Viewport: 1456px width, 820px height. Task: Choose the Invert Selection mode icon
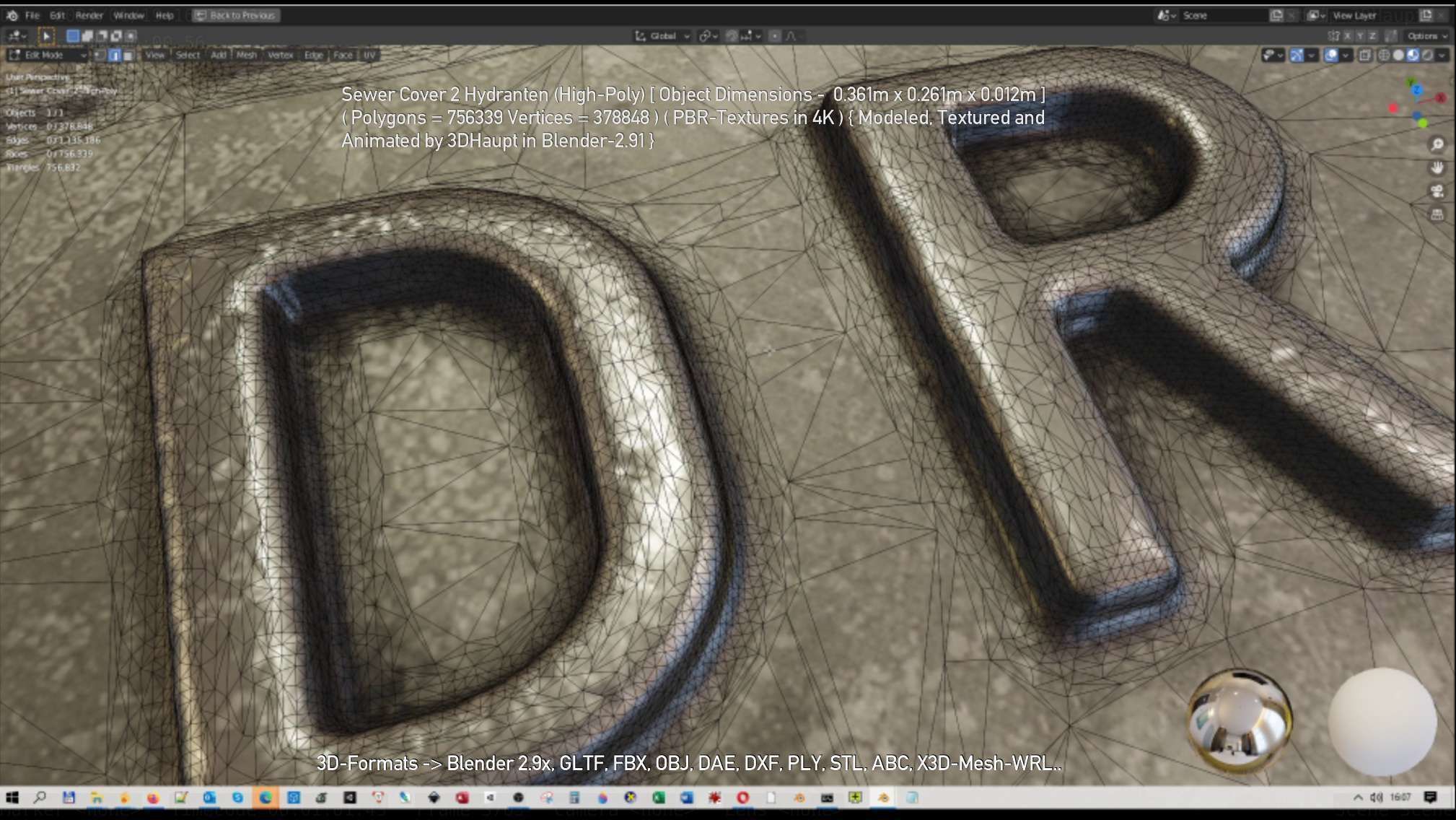116,35
